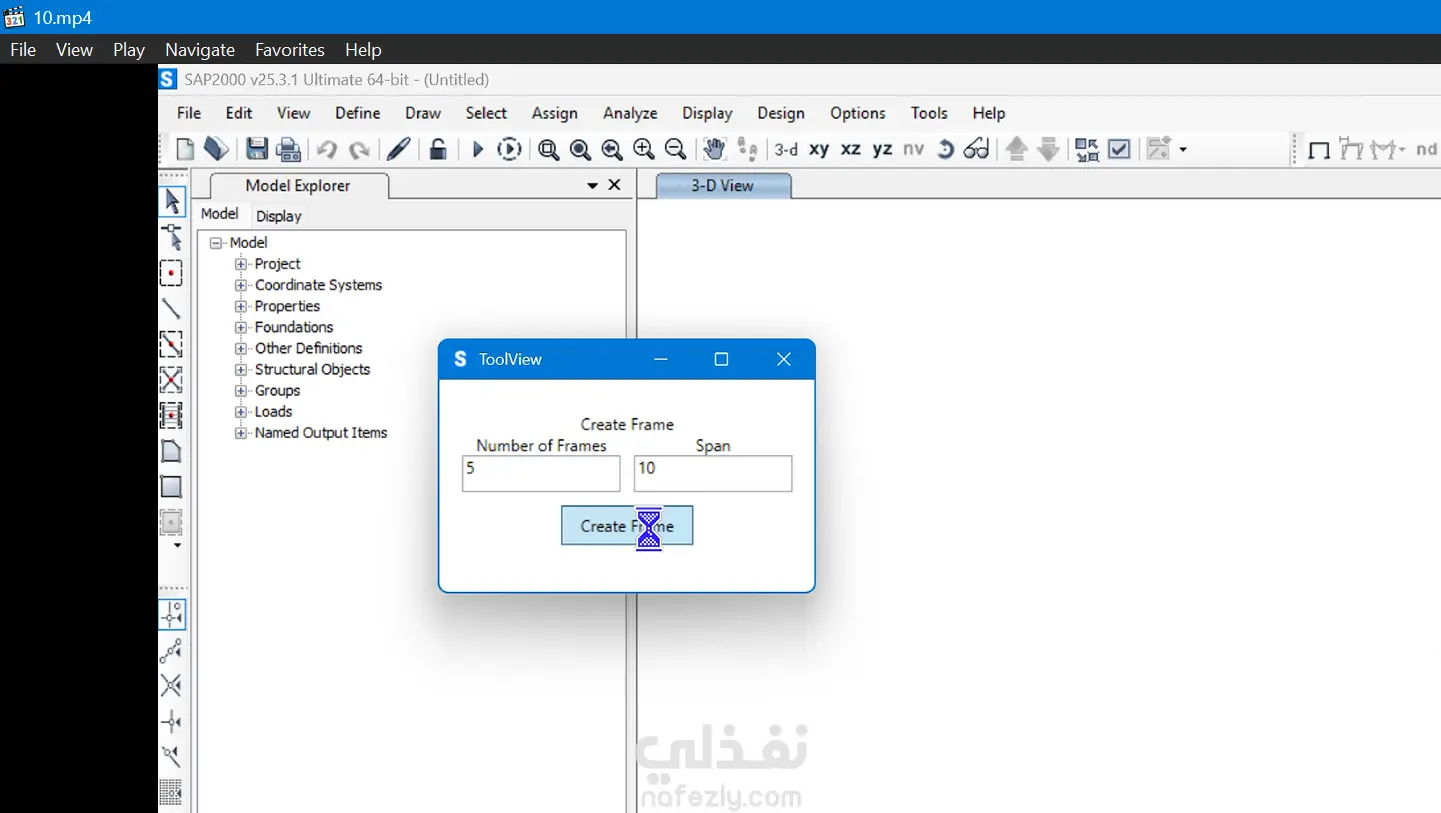Expand the Coordinate Systems tree node
The image size is (1441, 813).
click(241, 285)
